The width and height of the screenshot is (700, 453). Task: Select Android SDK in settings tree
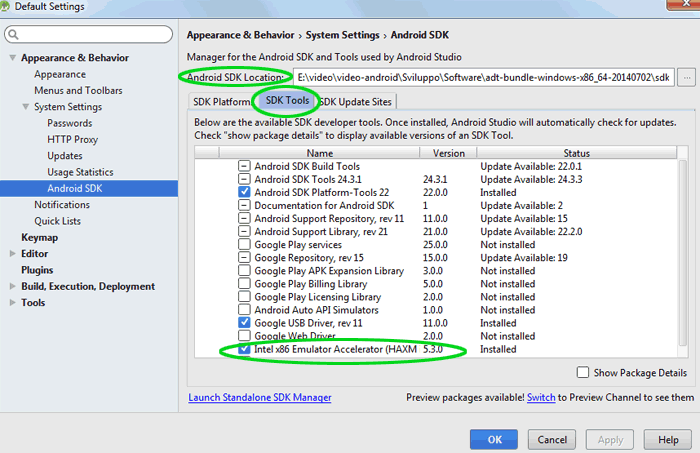coord(89,188)
